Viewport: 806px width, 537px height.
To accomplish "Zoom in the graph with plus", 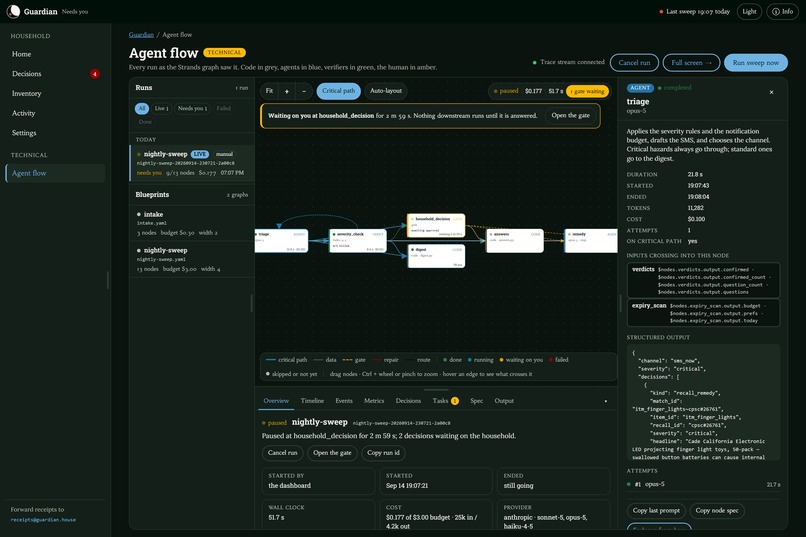I will coord(287,91).
